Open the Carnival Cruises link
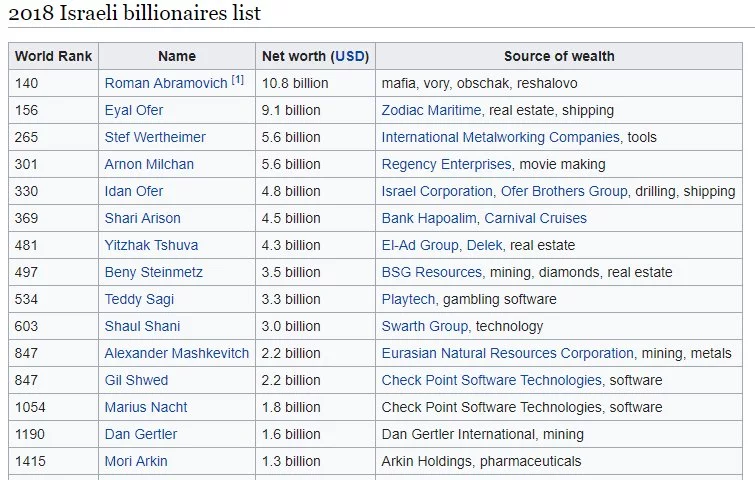 (x=537, y=218)
